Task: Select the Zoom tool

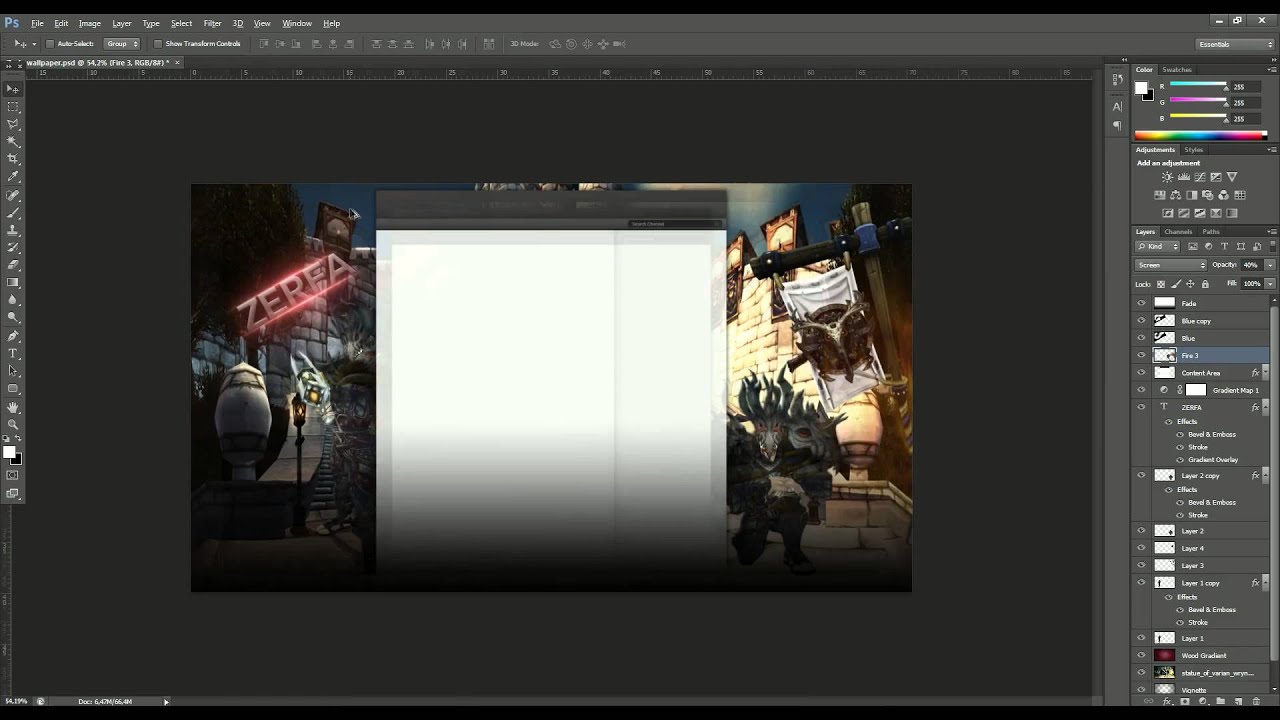Action: coord(13,424)
